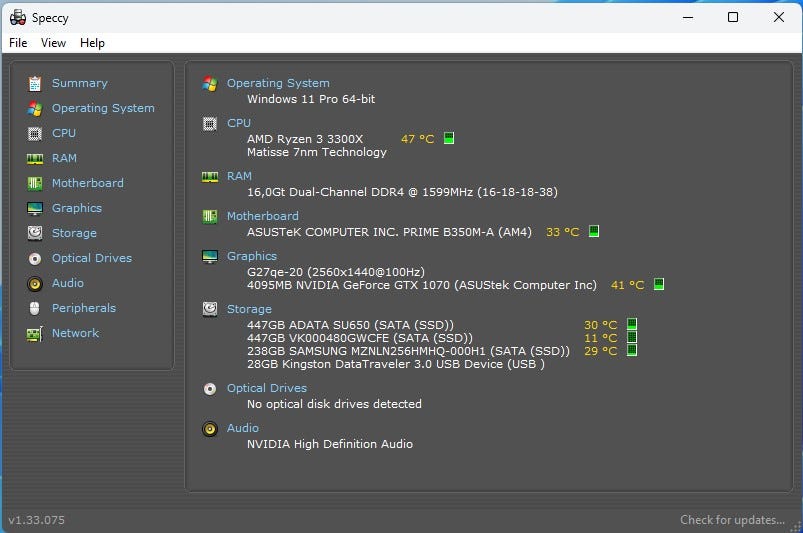Click the NVIDIA High Definition Audio text

[330, 444]
